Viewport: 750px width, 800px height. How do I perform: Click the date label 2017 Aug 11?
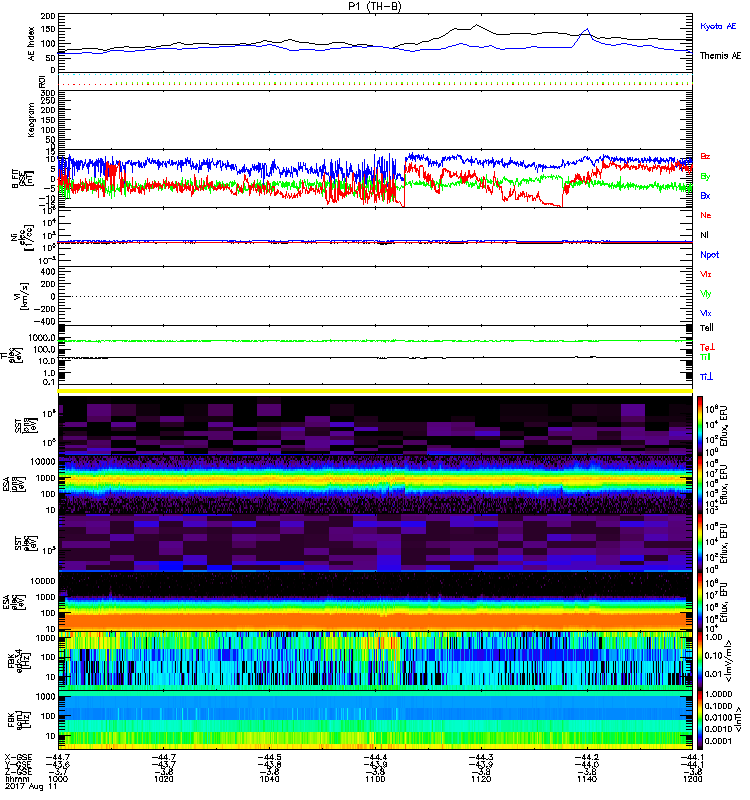[x=31, y=787]
